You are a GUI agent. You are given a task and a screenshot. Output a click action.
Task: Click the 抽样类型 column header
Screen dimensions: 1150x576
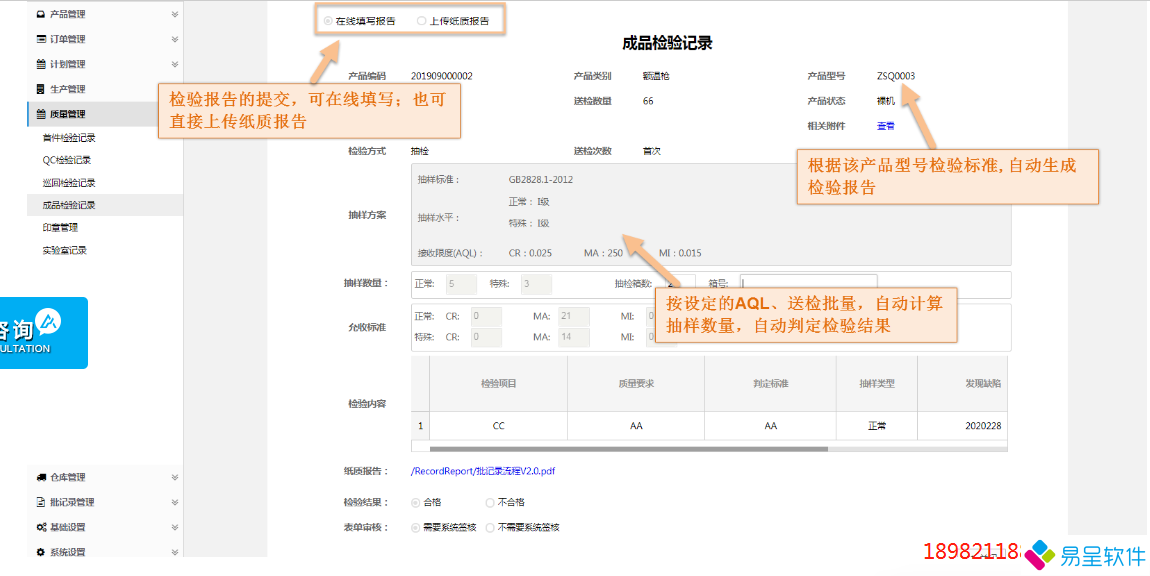click(877, 384)
